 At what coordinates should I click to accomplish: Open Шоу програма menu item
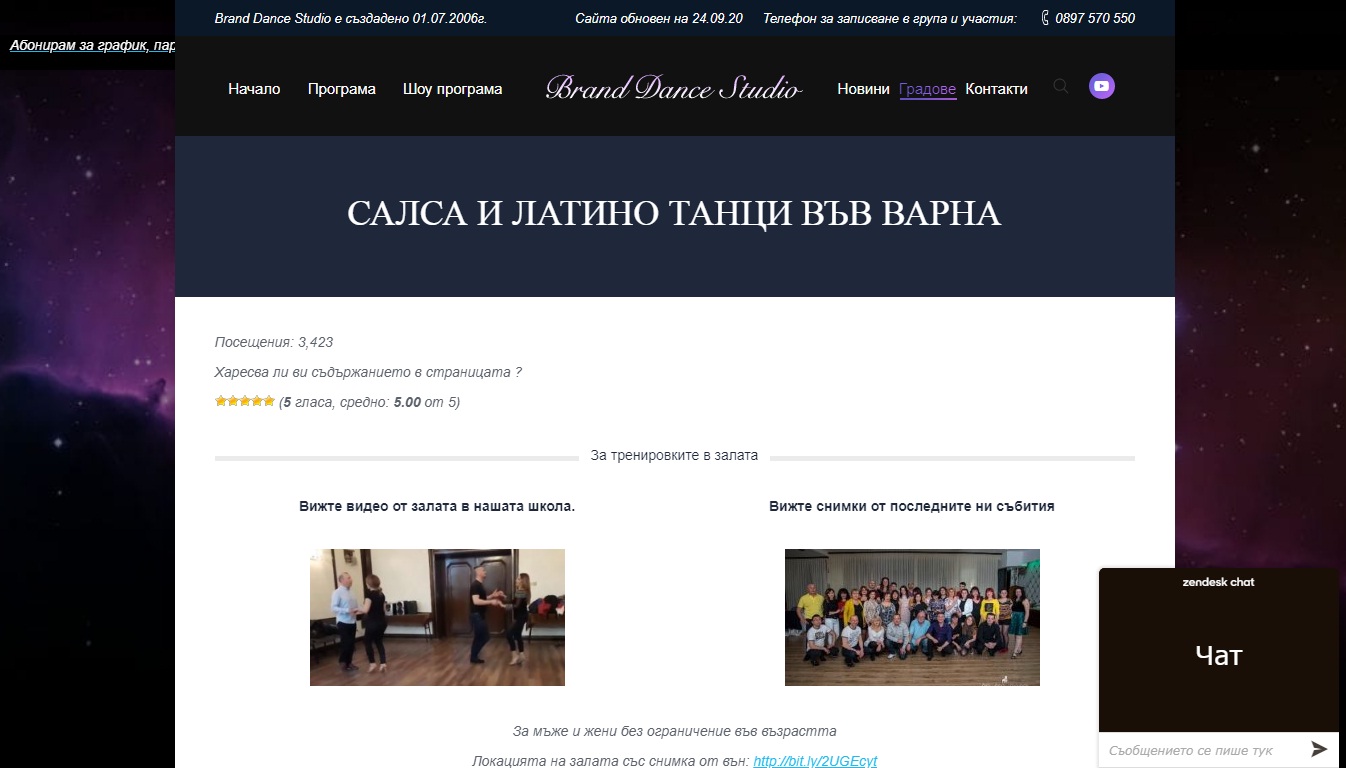[x=452, y=89]
